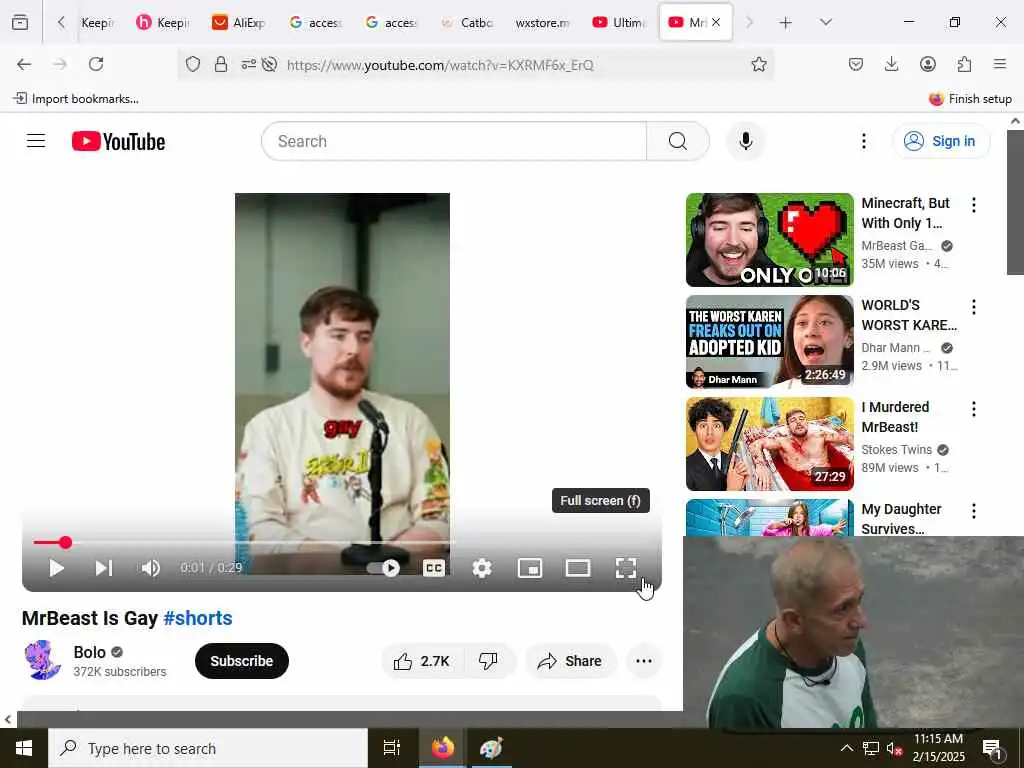Open Task View on taskbar
The width and height of the screenshot is (1024, 768).
coord(392,748)
